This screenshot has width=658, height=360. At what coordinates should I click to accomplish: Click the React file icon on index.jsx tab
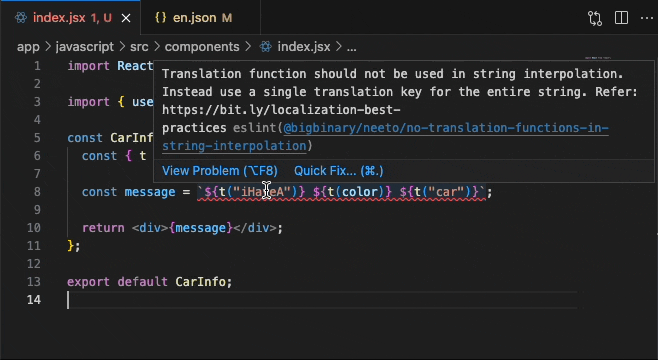(21, 18)
